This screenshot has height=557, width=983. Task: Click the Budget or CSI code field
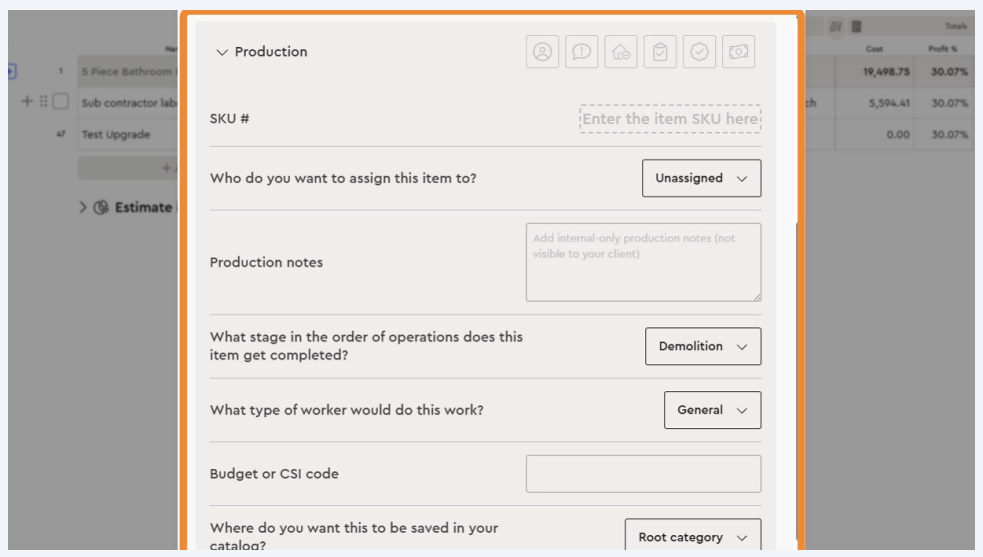click(643, 474)
